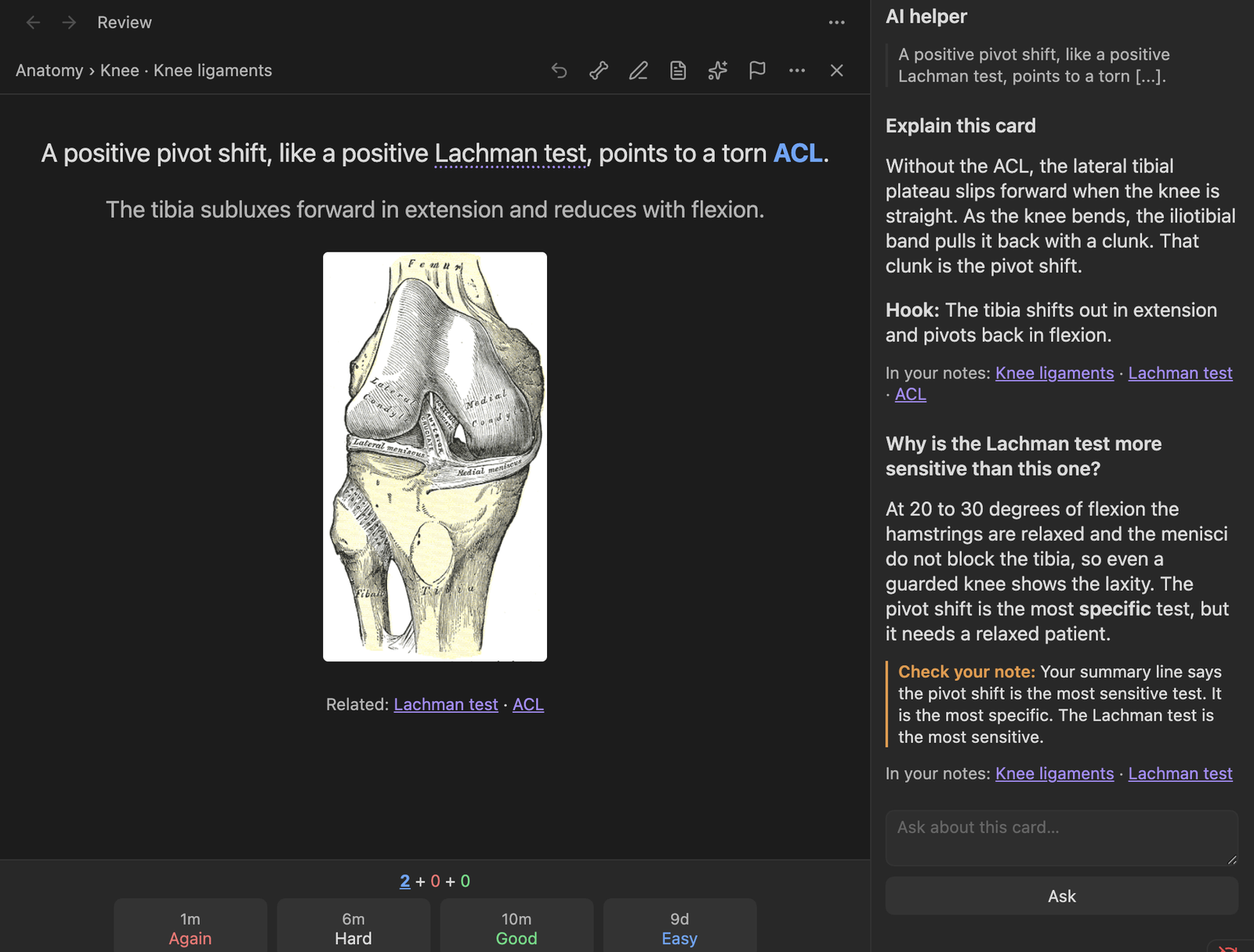Viewport: 1254px width, 952px height.
Task: Click the quoted card preview in AI helper
Action: (1062, 66)
